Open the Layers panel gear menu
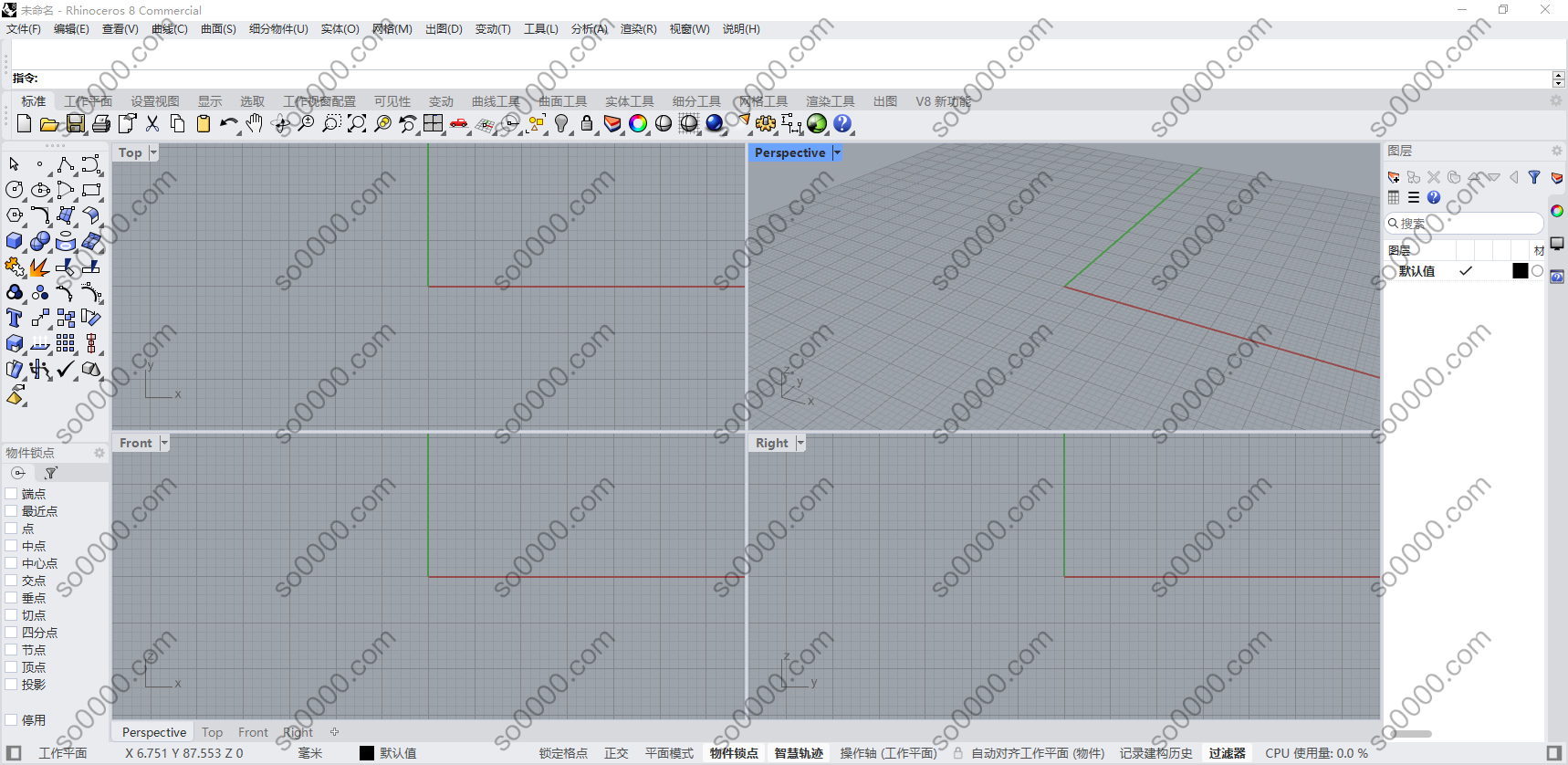The height and width of the screenshot is (765, 1568). (x=1557, y=151)
